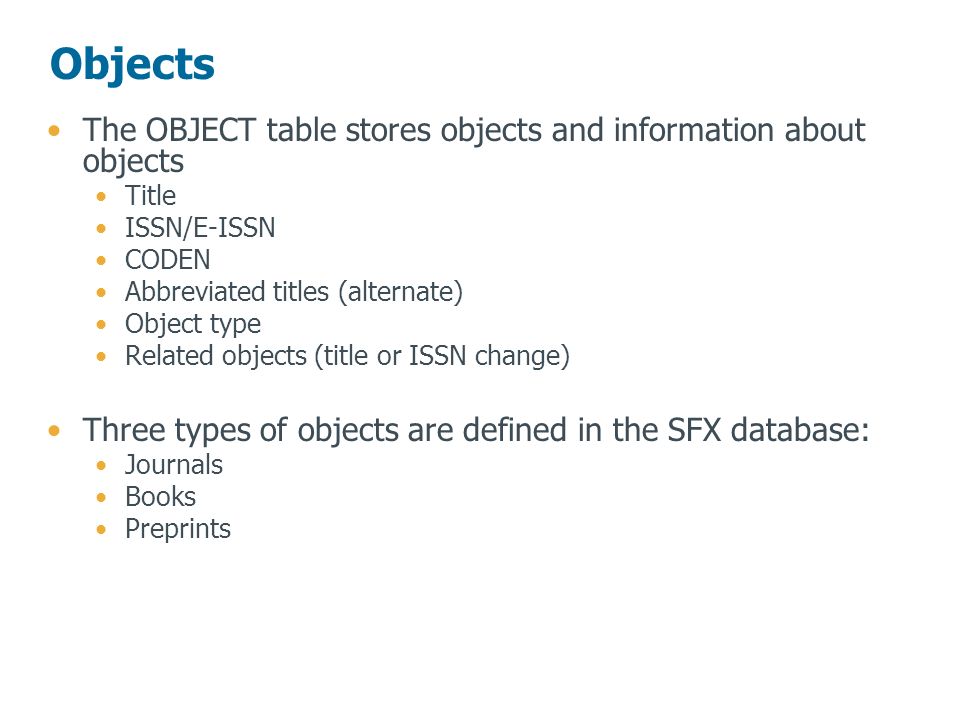Select the ISSN/E-ISSN bullet item
The width and height of the screenshot is (960, 720).
point(200,228)
